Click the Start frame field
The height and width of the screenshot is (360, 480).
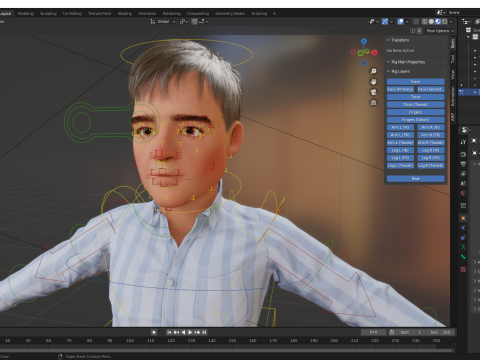[411, 332]
